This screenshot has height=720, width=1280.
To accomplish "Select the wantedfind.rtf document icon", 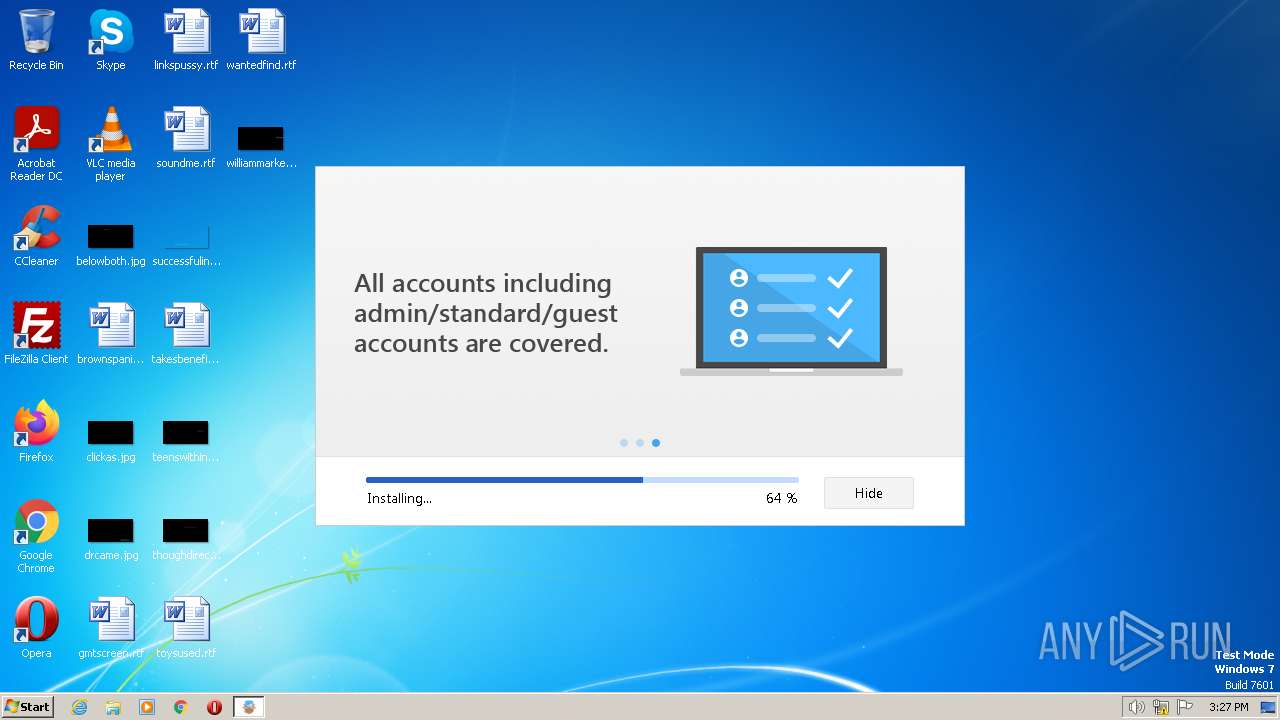I will [x=261, y=40].
